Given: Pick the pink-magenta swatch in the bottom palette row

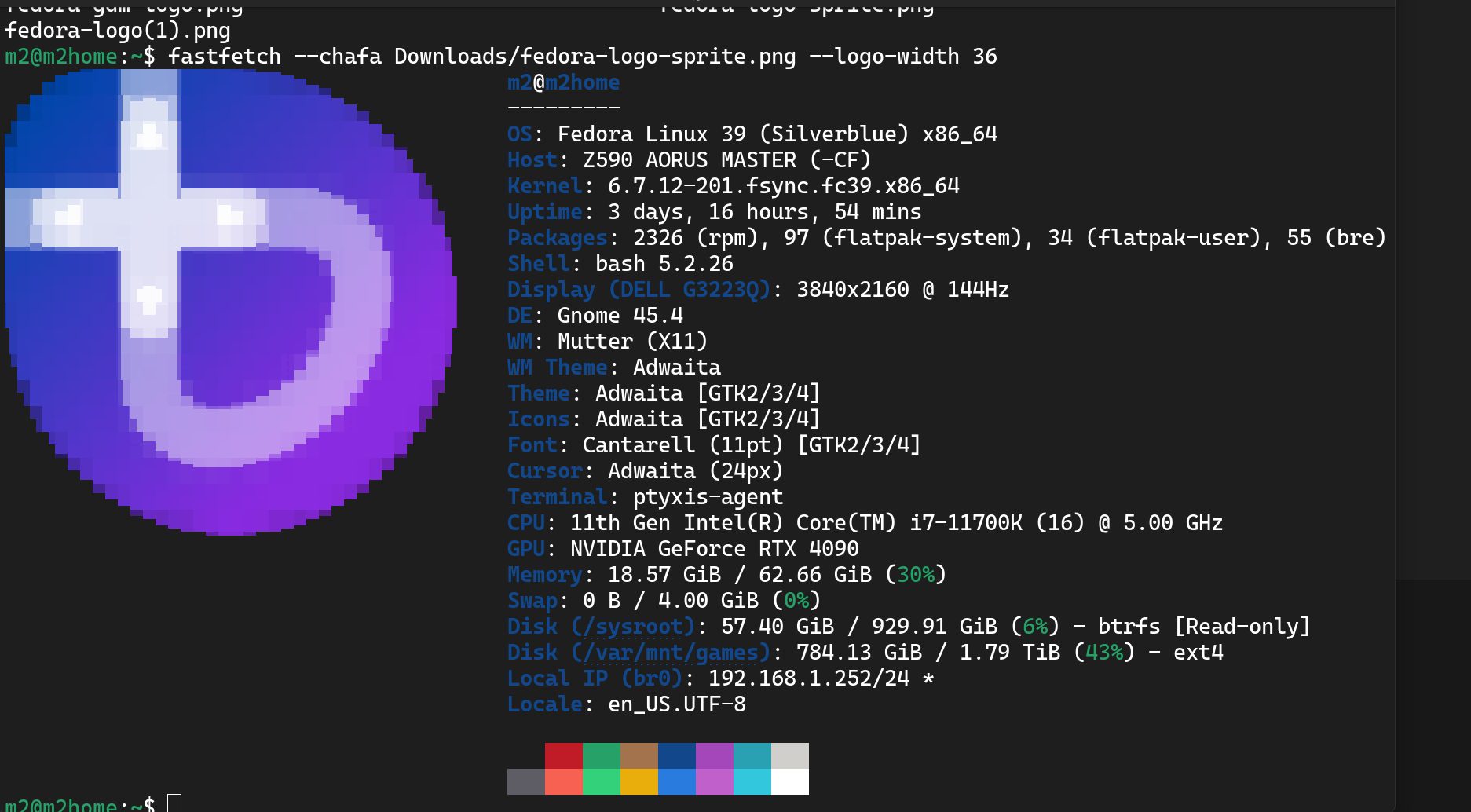Looking at the screenshot, I should click(x=715, y=781).
